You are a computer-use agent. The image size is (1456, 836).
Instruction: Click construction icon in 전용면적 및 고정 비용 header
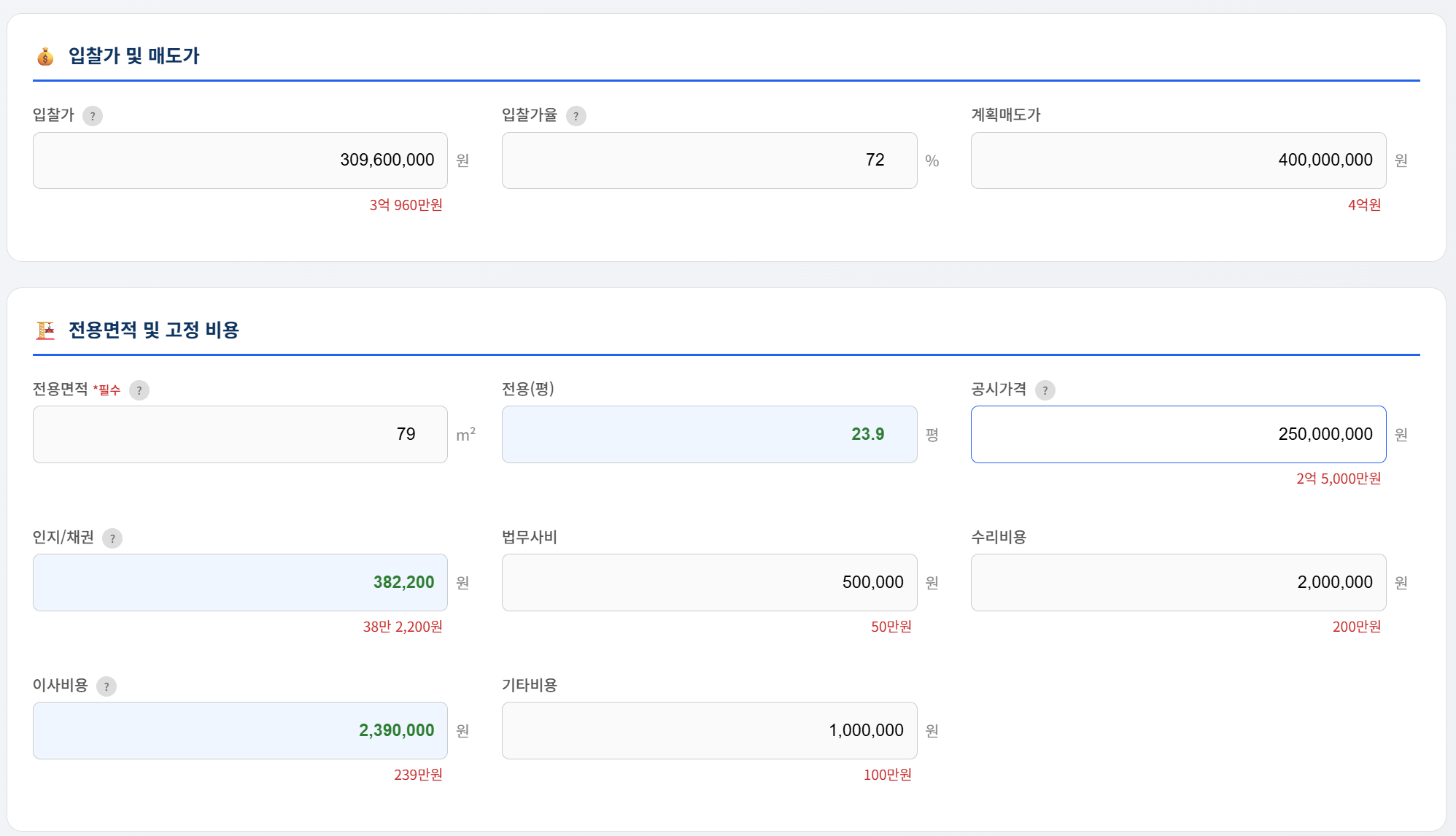(x=46, y=330)
